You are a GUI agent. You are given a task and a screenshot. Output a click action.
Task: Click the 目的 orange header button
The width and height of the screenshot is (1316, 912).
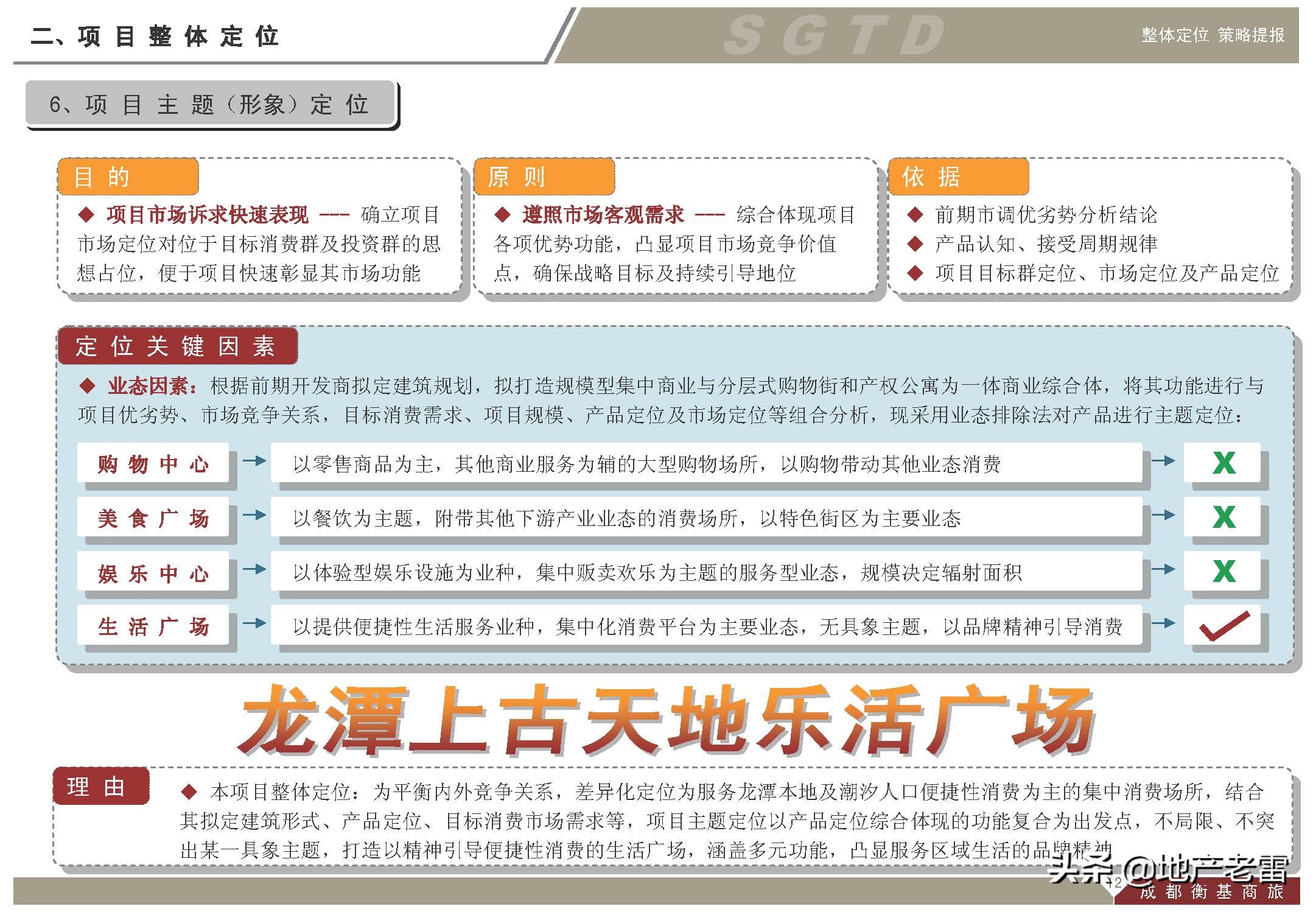(x=127, y=177)
